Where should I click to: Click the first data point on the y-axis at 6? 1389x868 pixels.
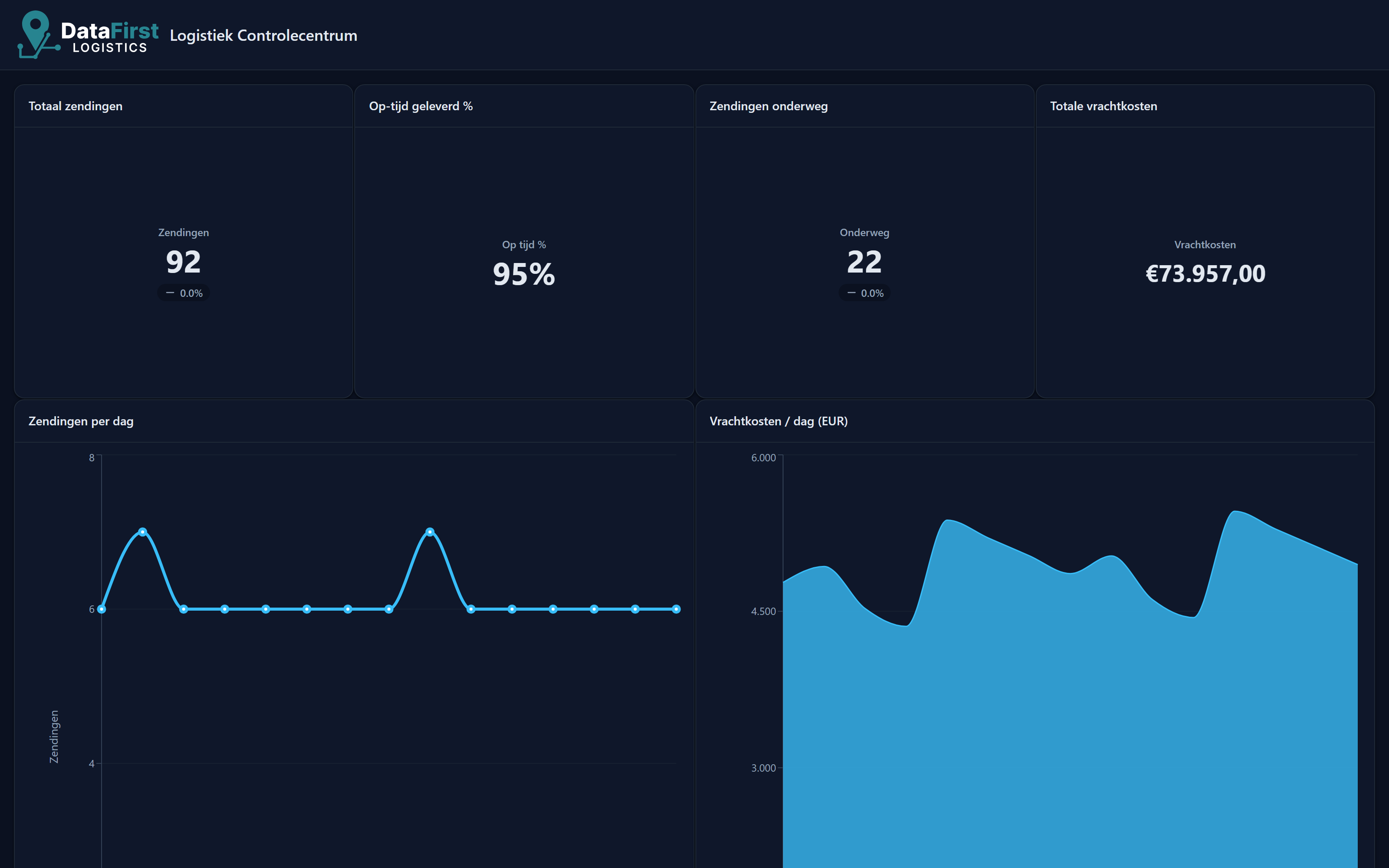point(102,609)
